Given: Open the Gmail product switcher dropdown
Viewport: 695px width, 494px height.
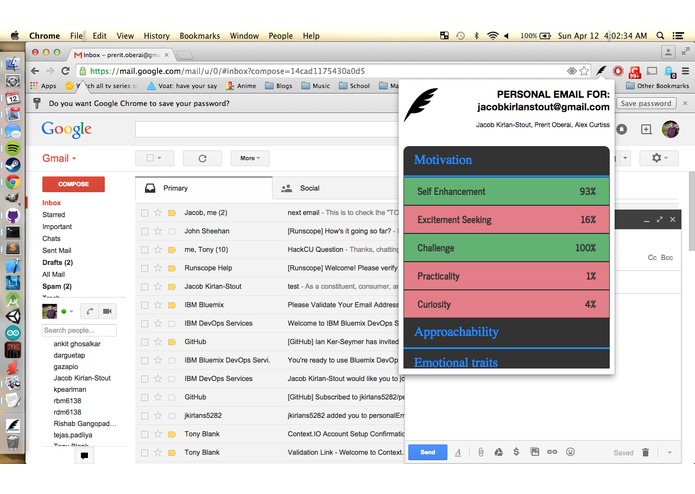Looking at the screenshot, I should coord(59,158).
